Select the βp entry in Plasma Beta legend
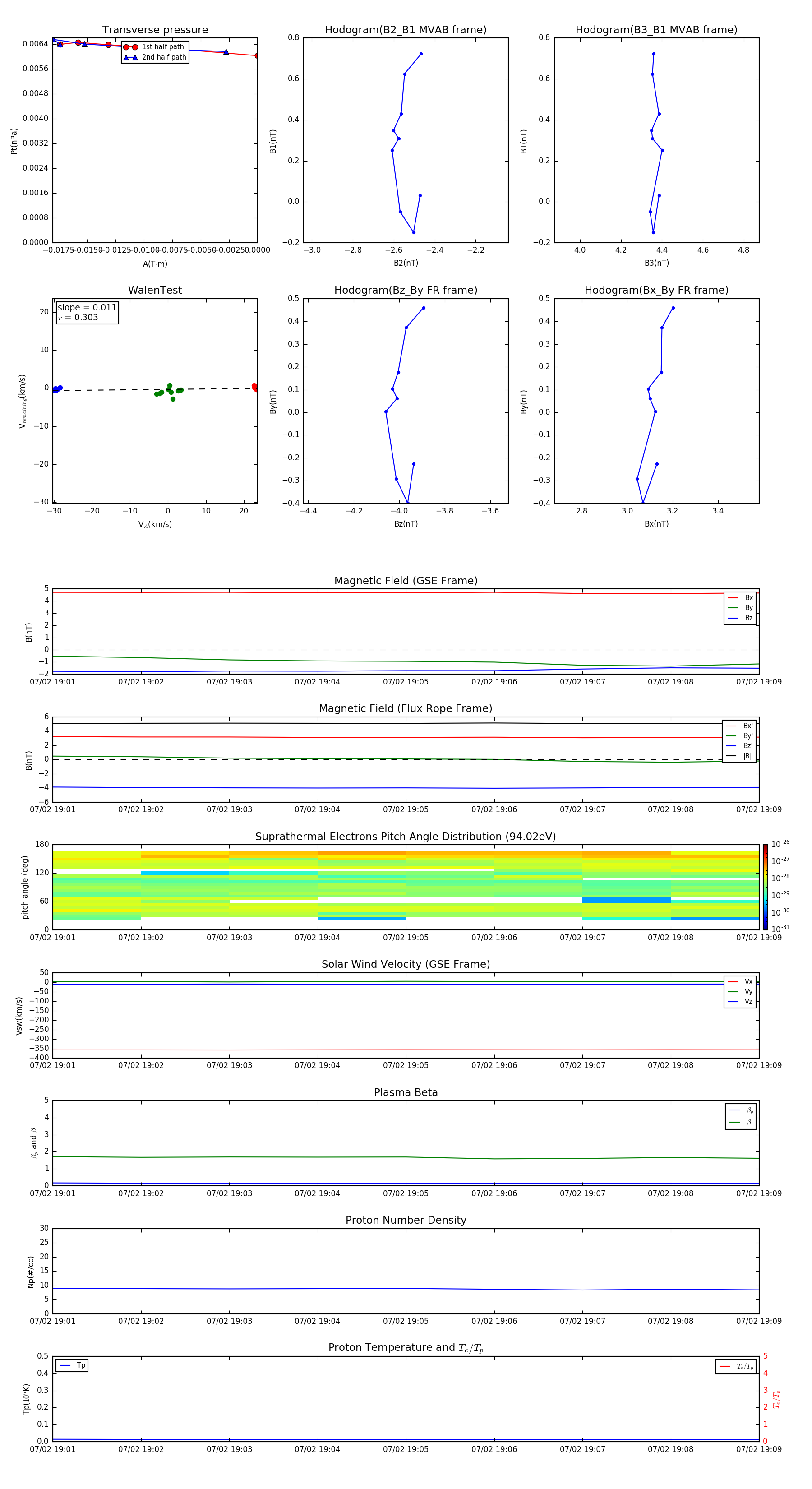Viewport: 812px width, 1489px height. [x=741, y=1110]
